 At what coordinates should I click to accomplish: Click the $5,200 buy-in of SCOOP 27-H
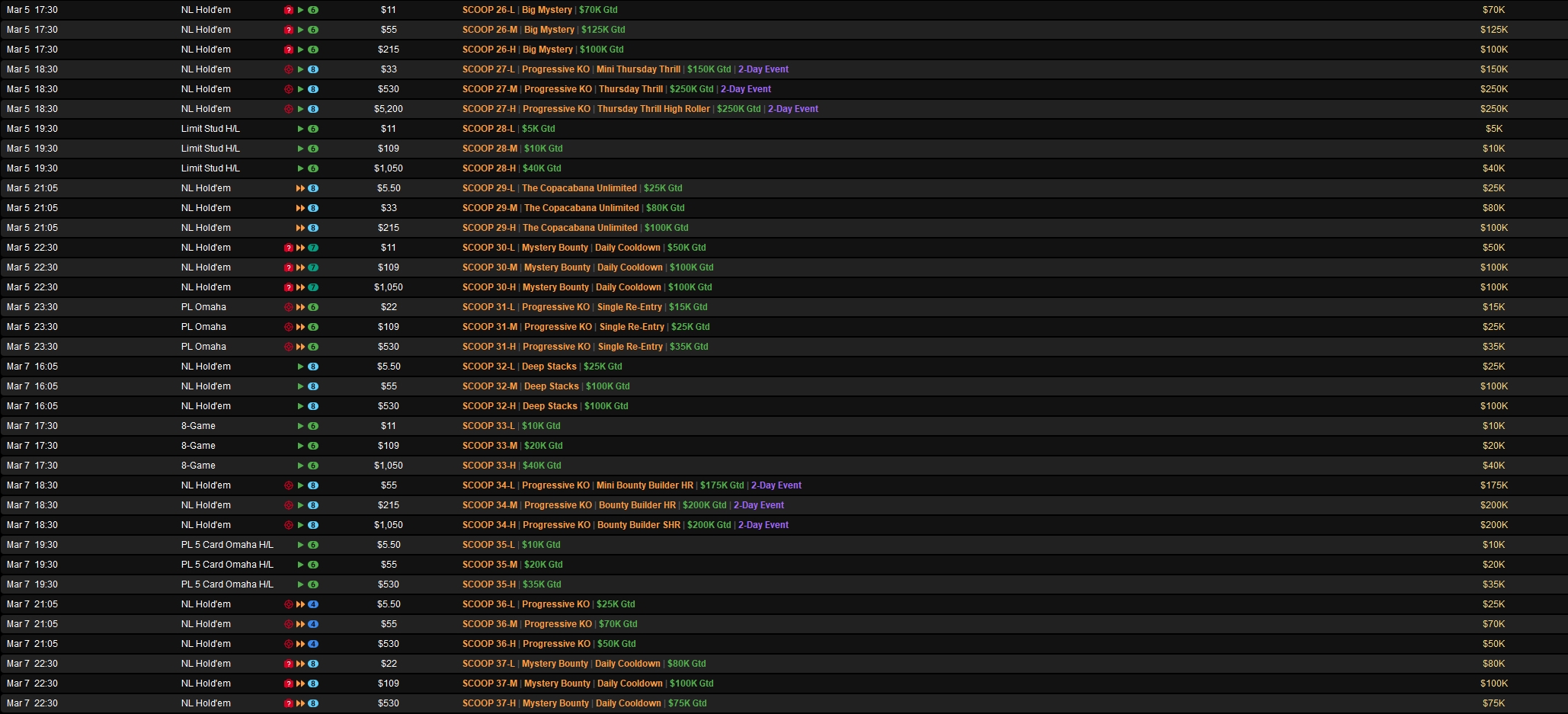pyautogui.click(x=389, y=109)
